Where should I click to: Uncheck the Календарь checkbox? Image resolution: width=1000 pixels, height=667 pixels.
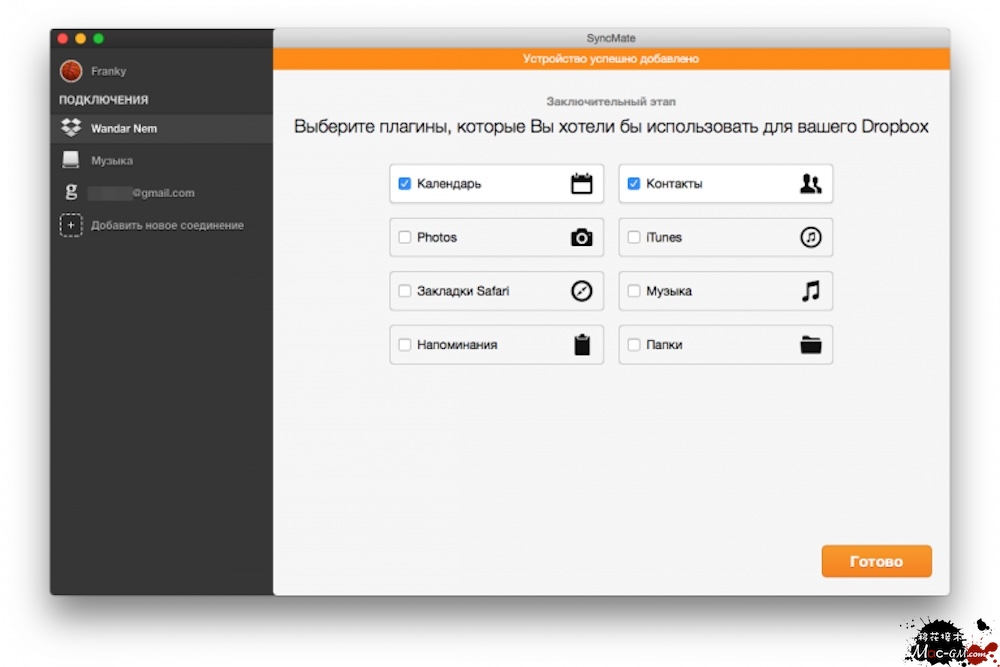[405, 184]
